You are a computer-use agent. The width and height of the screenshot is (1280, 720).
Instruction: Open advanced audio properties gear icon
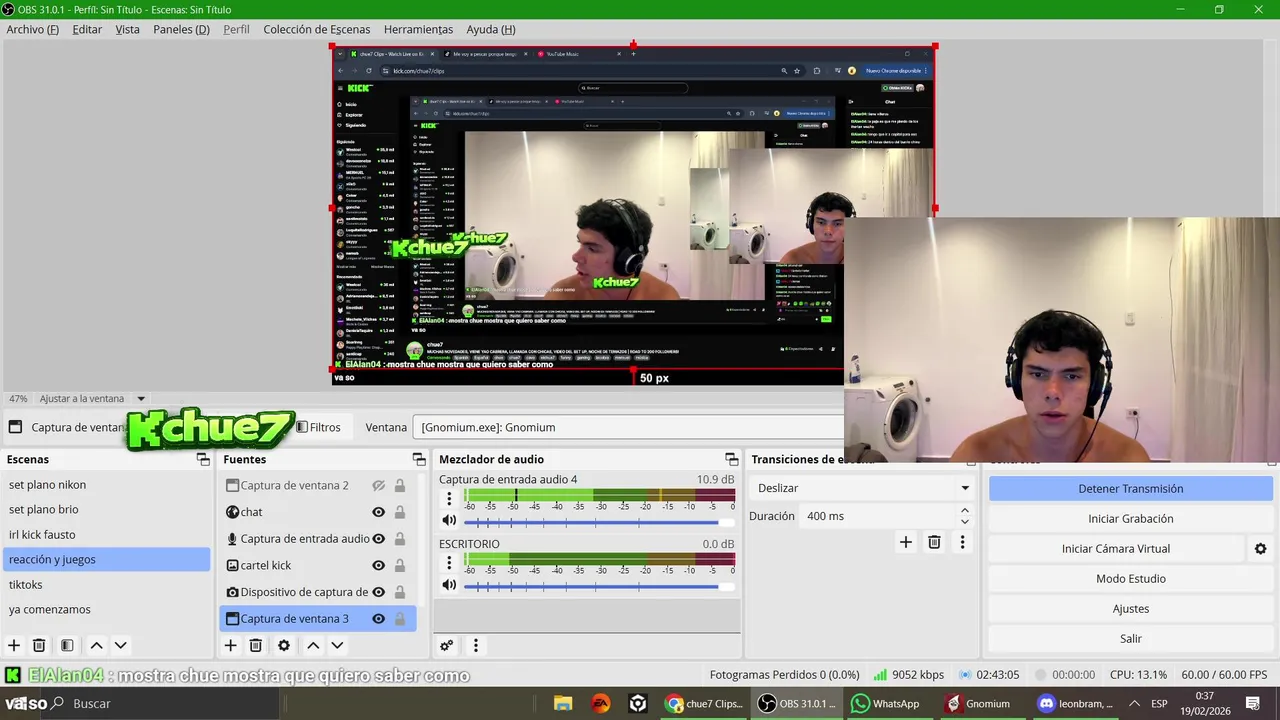click(447, 646)
